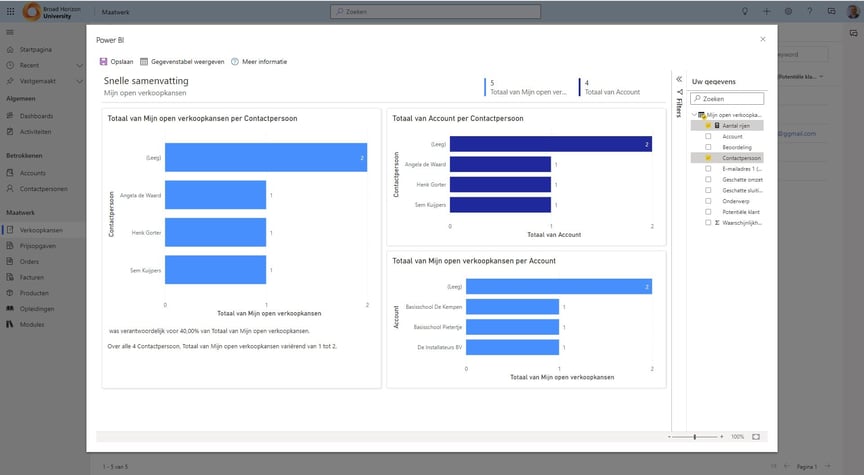This screenshot has width=864, height=475.
Task: Open the settings gear in header
Action: (788, 11)
